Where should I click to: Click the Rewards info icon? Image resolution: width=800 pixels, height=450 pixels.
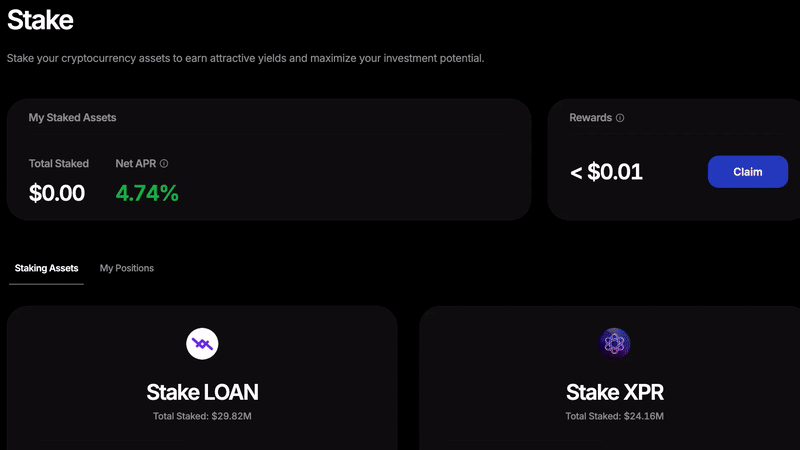point(620,118)
